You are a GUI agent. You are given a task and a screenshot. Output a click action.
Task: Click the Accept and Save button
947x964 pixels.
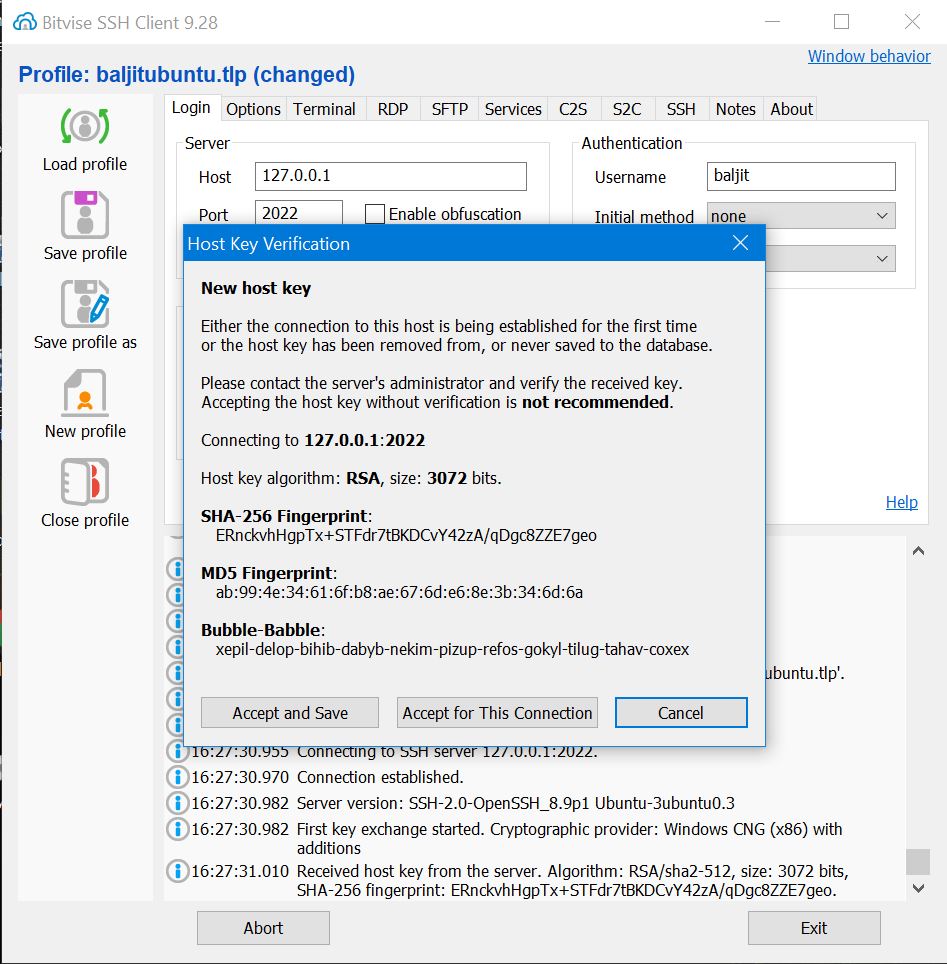point(290,713)
